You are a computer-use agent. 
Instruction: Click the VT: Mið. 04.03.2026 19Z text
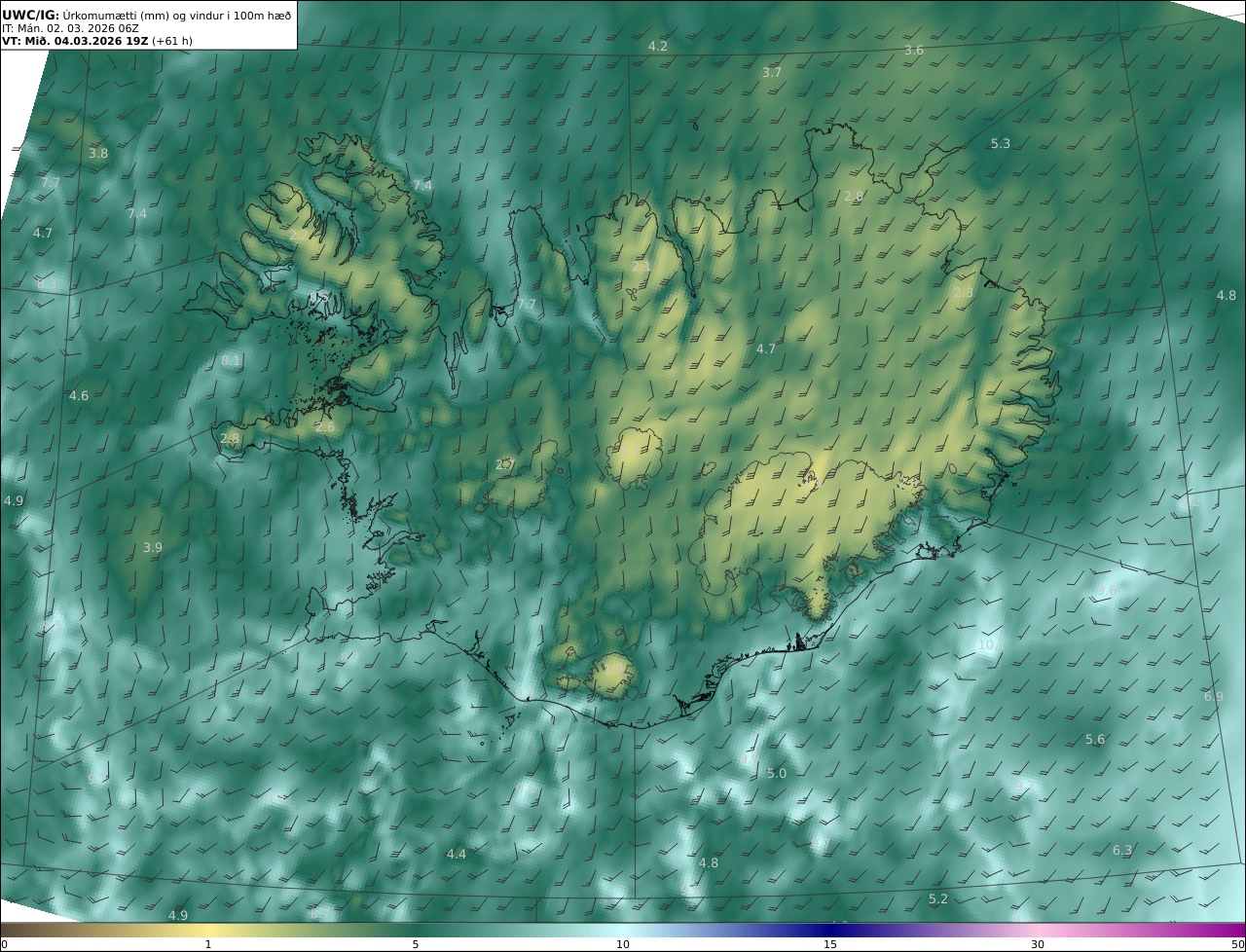[75, 41]
